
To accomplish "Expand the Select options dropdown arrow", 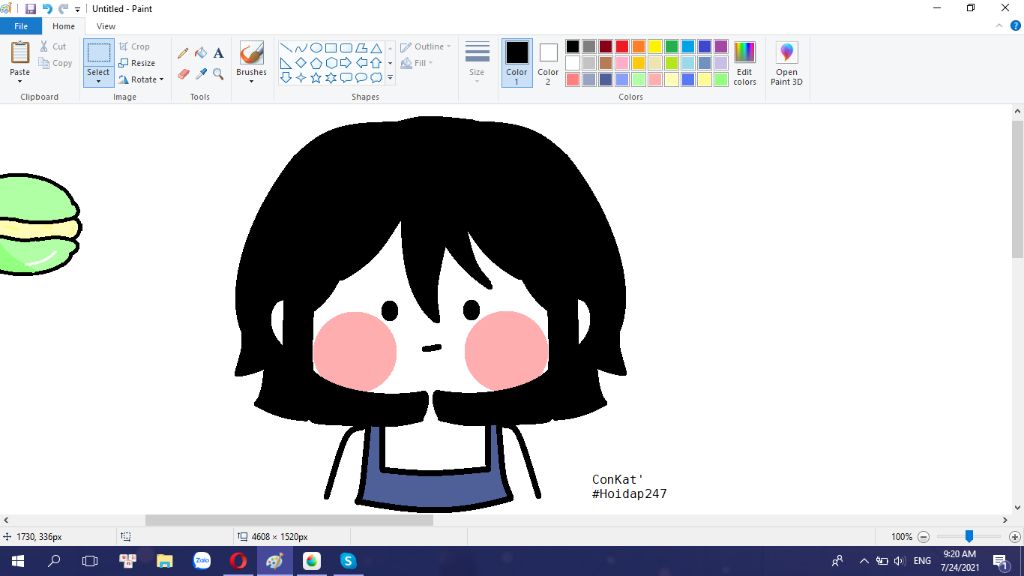I will 99,81.
